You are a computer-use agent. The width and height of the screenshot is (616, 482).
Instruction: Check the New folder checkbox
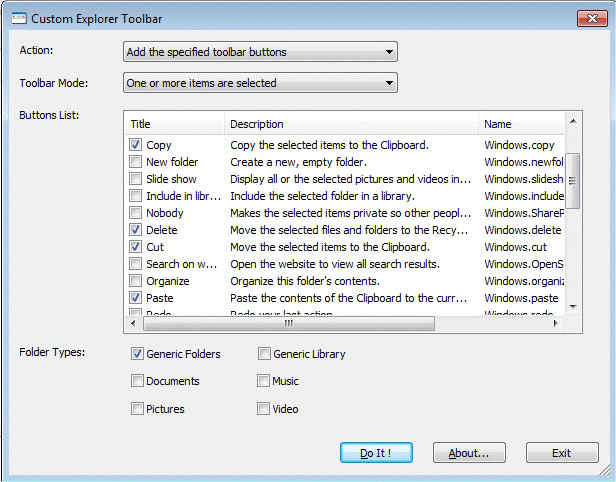136,161
